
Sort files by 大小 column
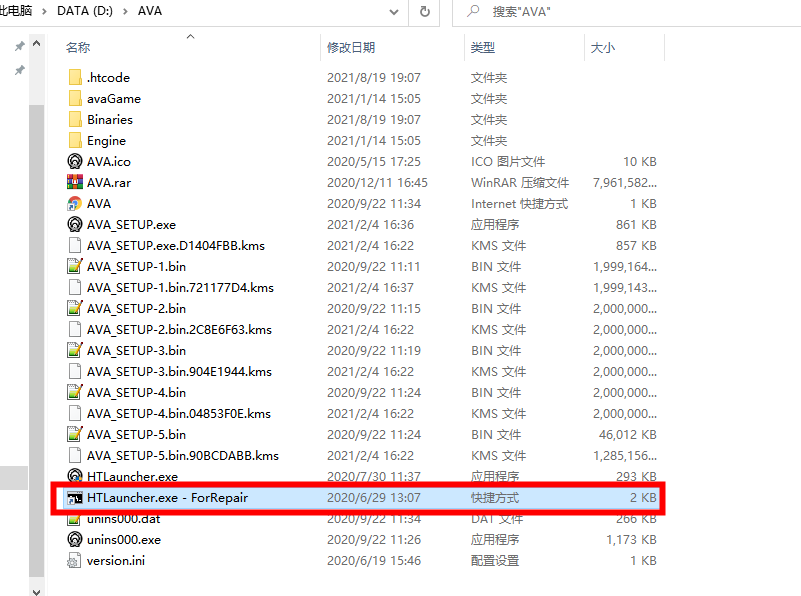603,47
